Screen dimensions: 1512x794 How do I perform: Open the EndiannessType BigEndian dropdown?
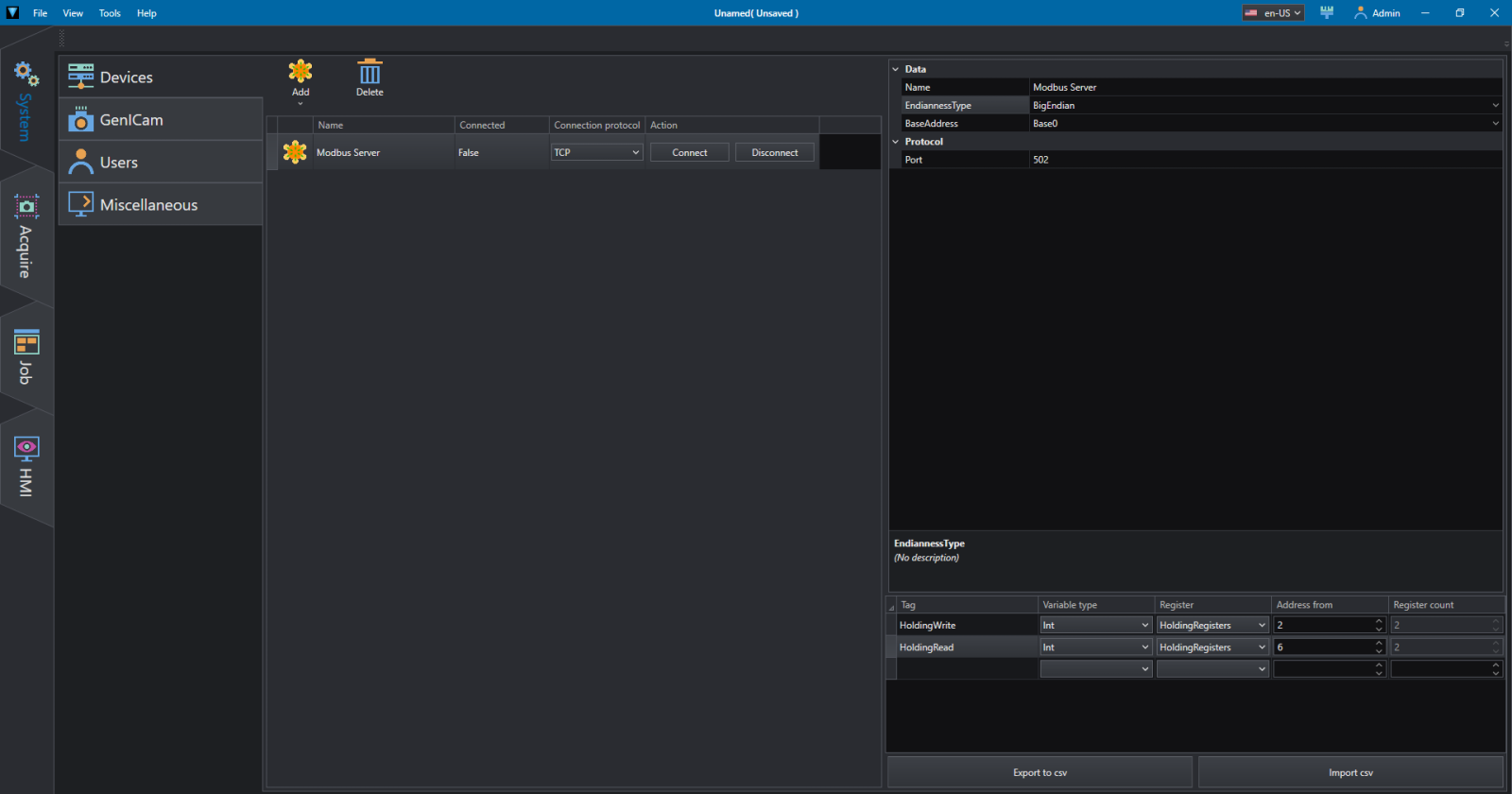pyautogui.click(x=1495, y=106)
